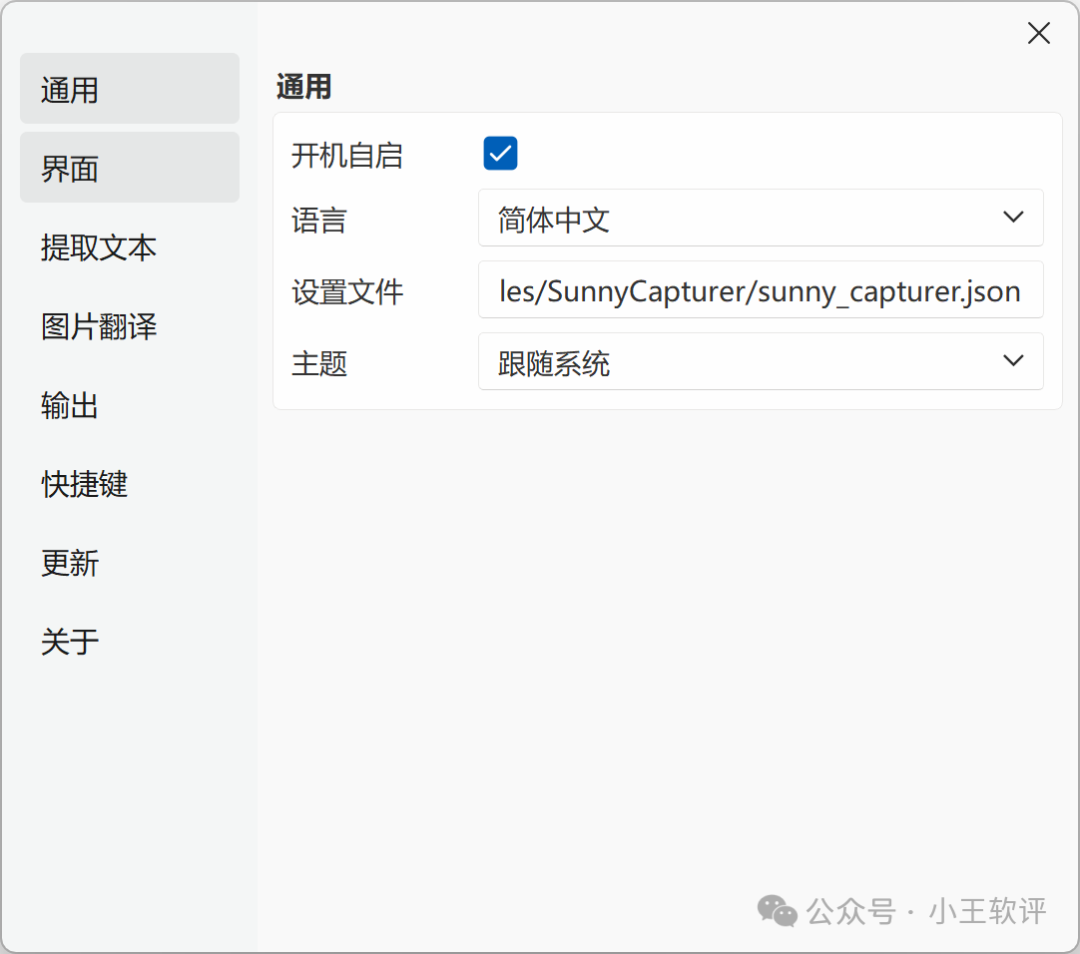Viewport: 1080px width, 954px height.
Task: Open the 语言 dropdown
Action: [x=761, y=217]
